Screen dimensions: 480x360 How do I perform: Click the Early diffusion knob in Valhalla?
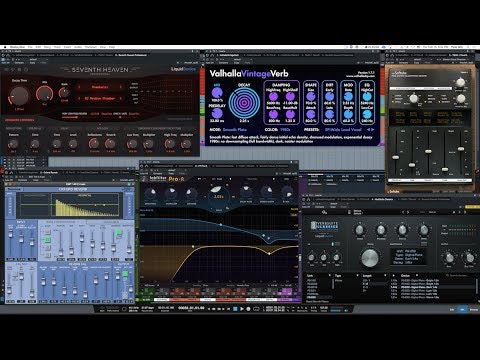(x=329, y=96)
